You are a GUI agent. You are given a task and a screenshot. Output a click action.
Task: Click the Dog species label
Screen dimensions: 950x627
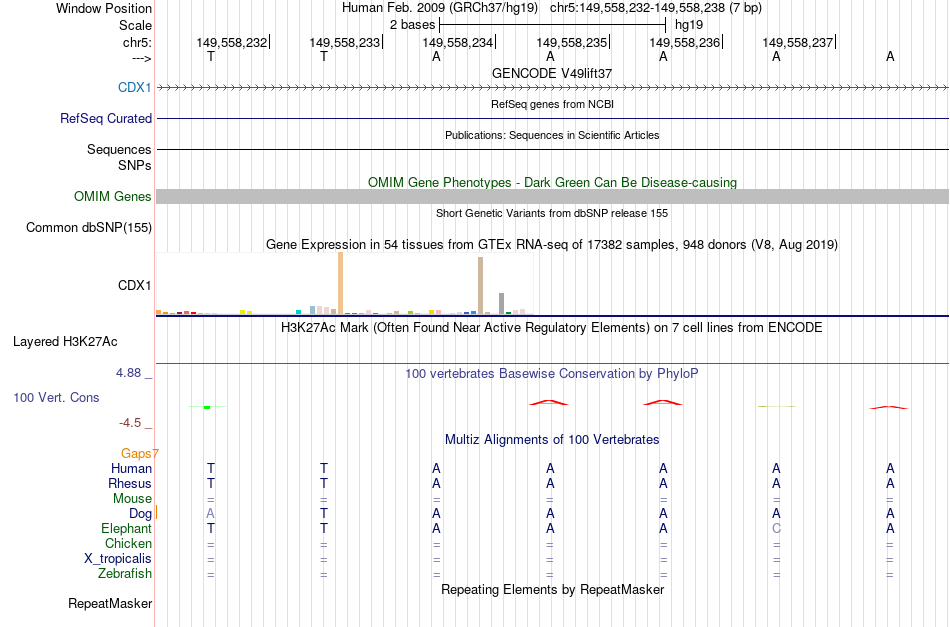[x=140, y=514]
